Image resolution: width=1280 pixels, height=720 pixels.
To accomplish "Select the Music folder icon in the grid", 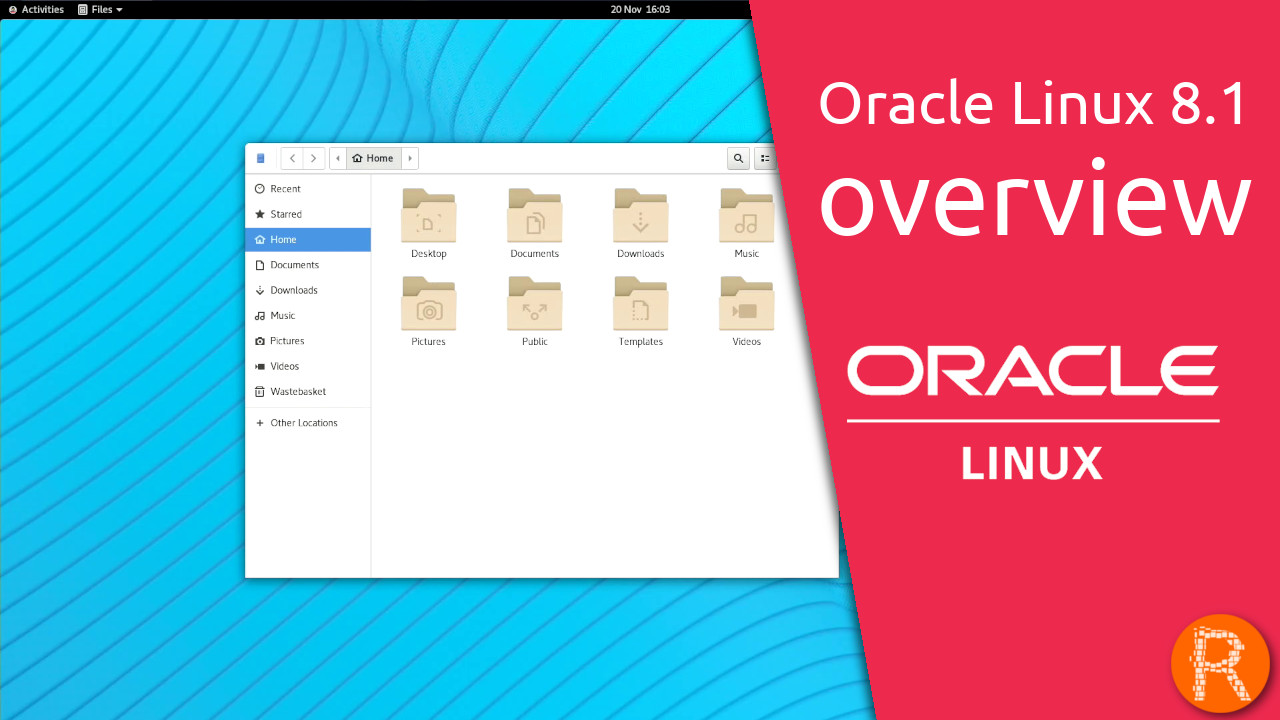I will click(x=747, y=215).
